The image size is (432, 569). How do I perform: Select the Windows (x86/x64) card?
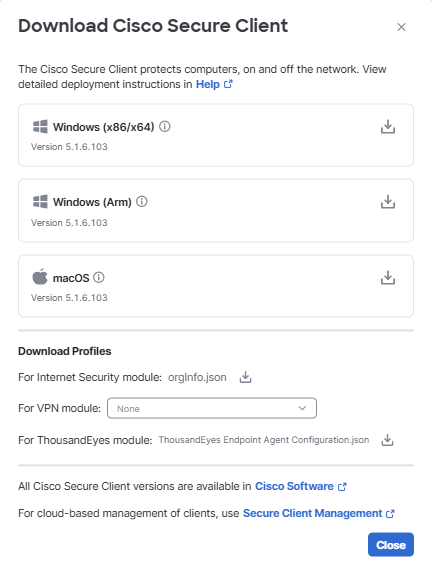pos(216,135)
